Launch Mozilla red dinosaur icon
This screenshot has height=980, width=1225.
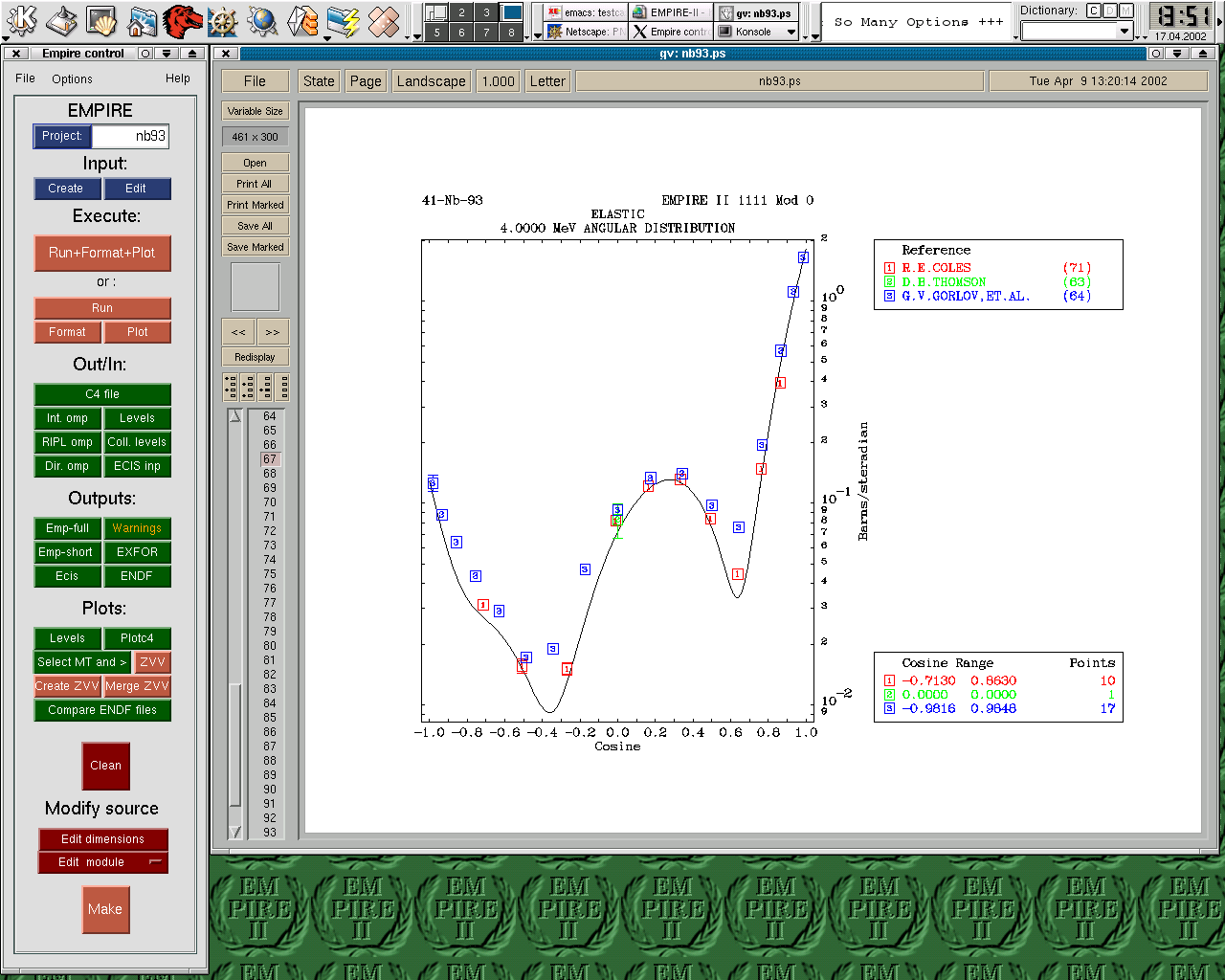182,19
